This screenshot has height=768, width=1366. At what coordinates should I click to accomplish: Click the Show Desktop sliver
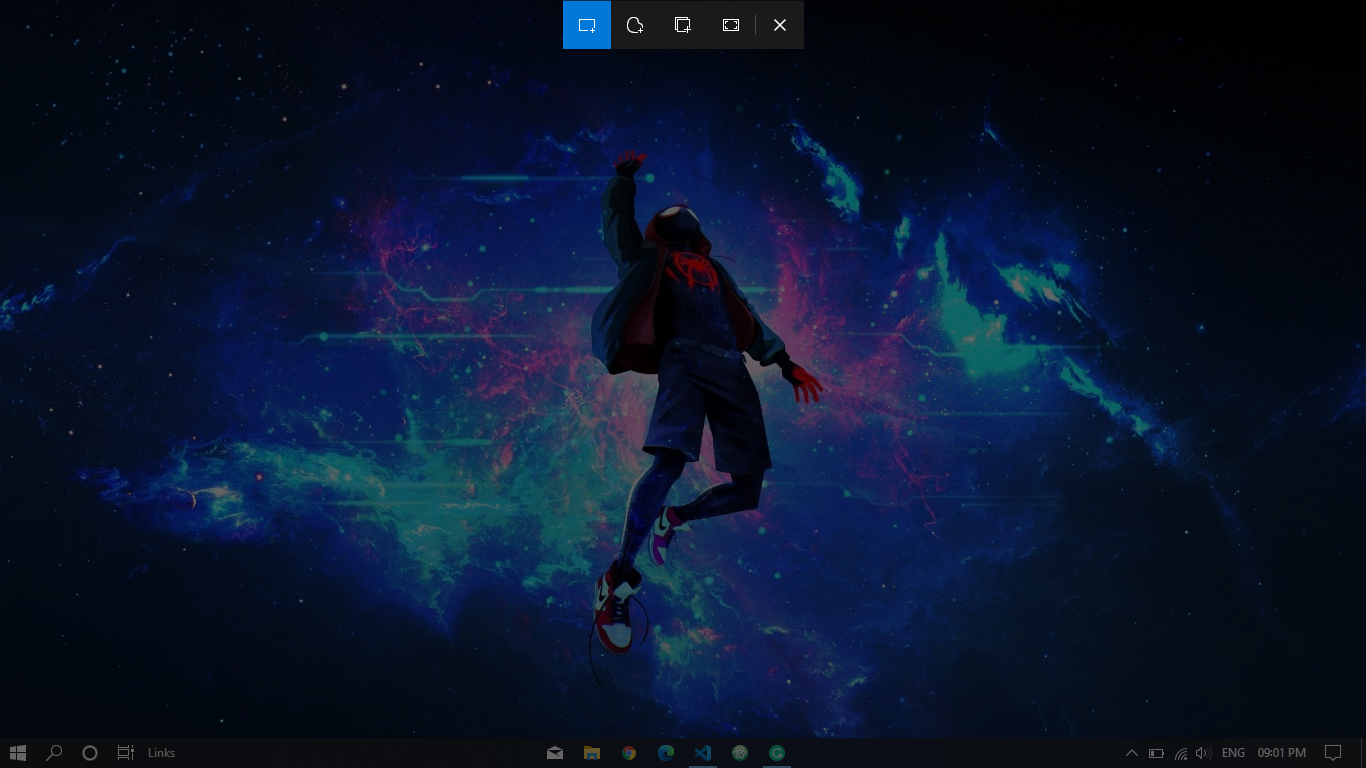coord(1363,753)
